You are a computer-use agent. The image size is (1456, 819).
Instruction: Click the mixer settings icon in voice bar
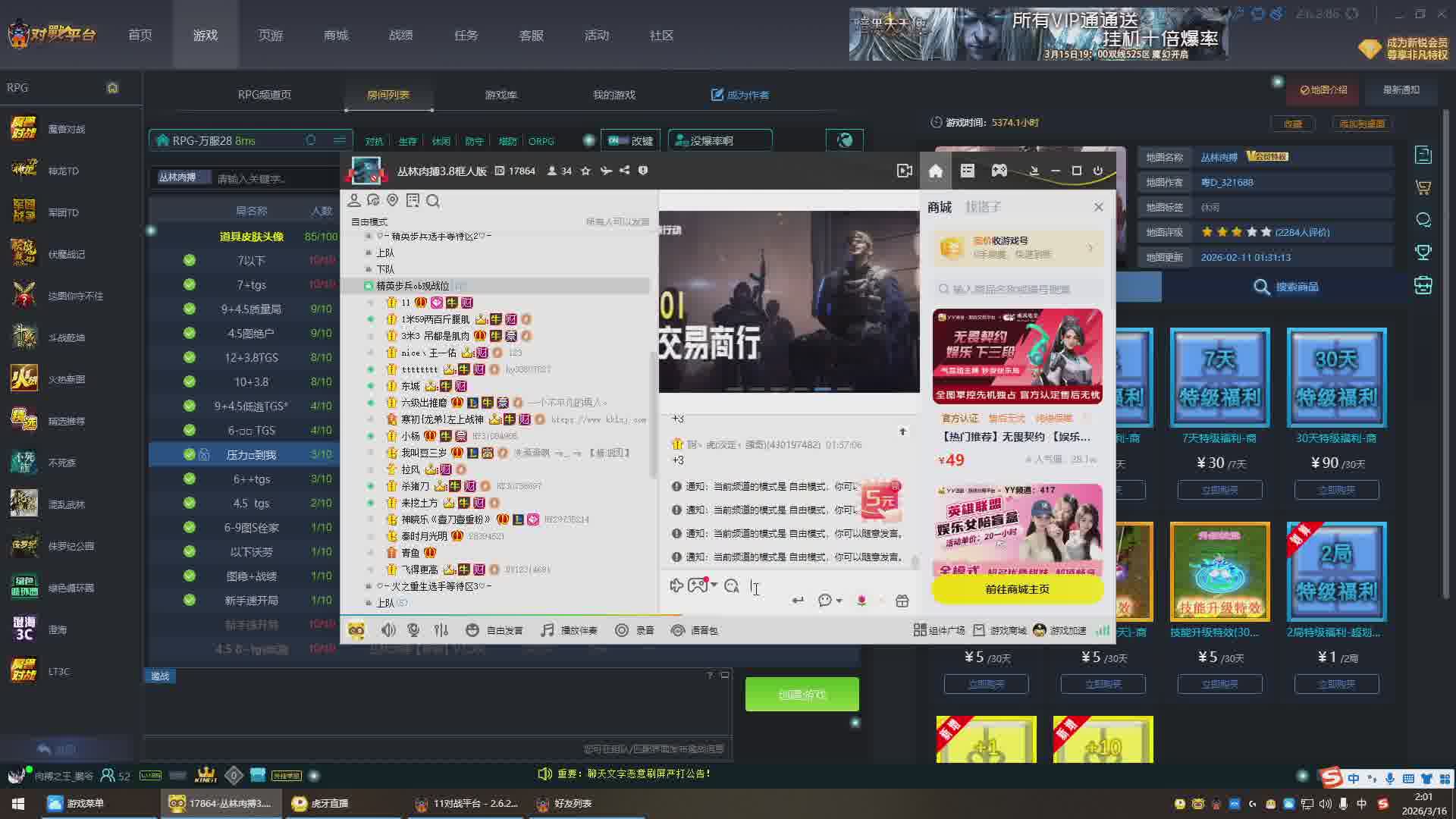click(x=441, y=630)
